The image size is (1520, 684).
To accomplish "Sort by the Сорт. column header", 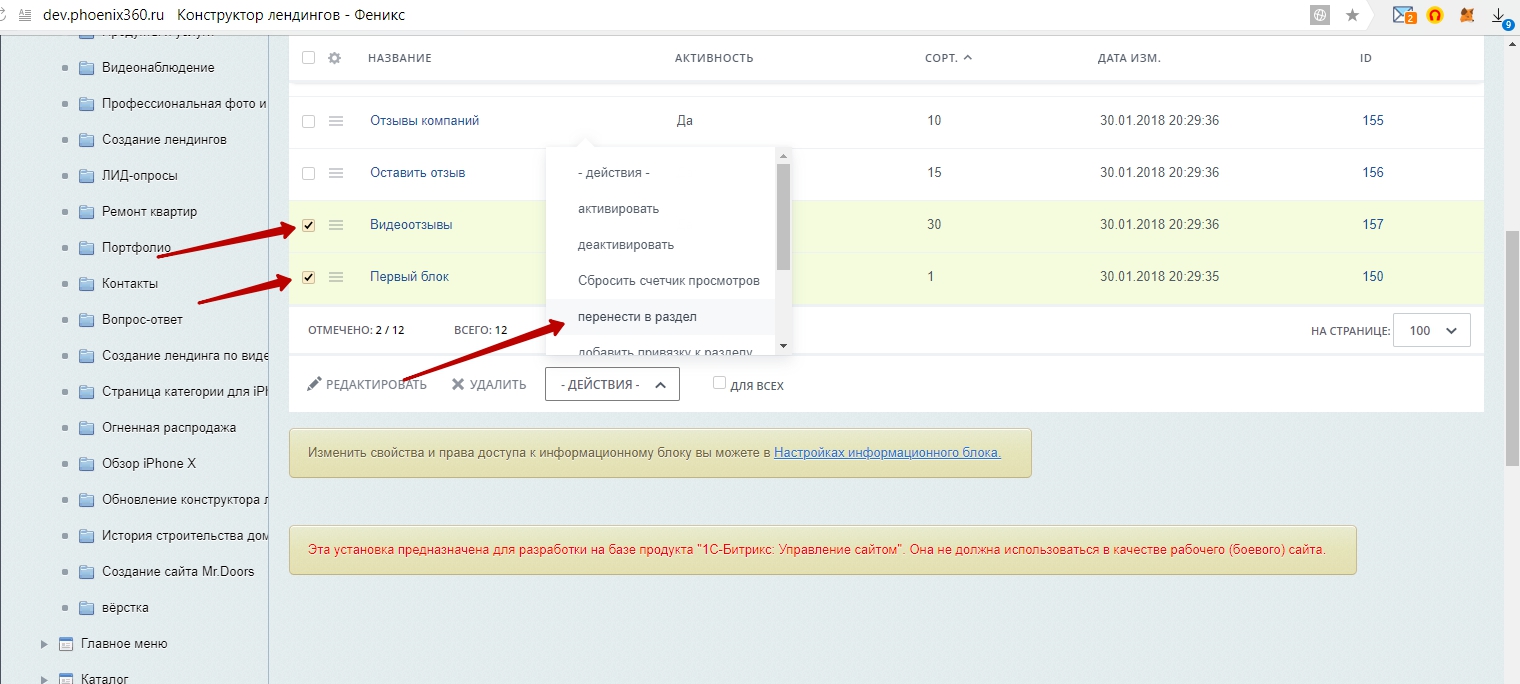I will click(948, 58).
